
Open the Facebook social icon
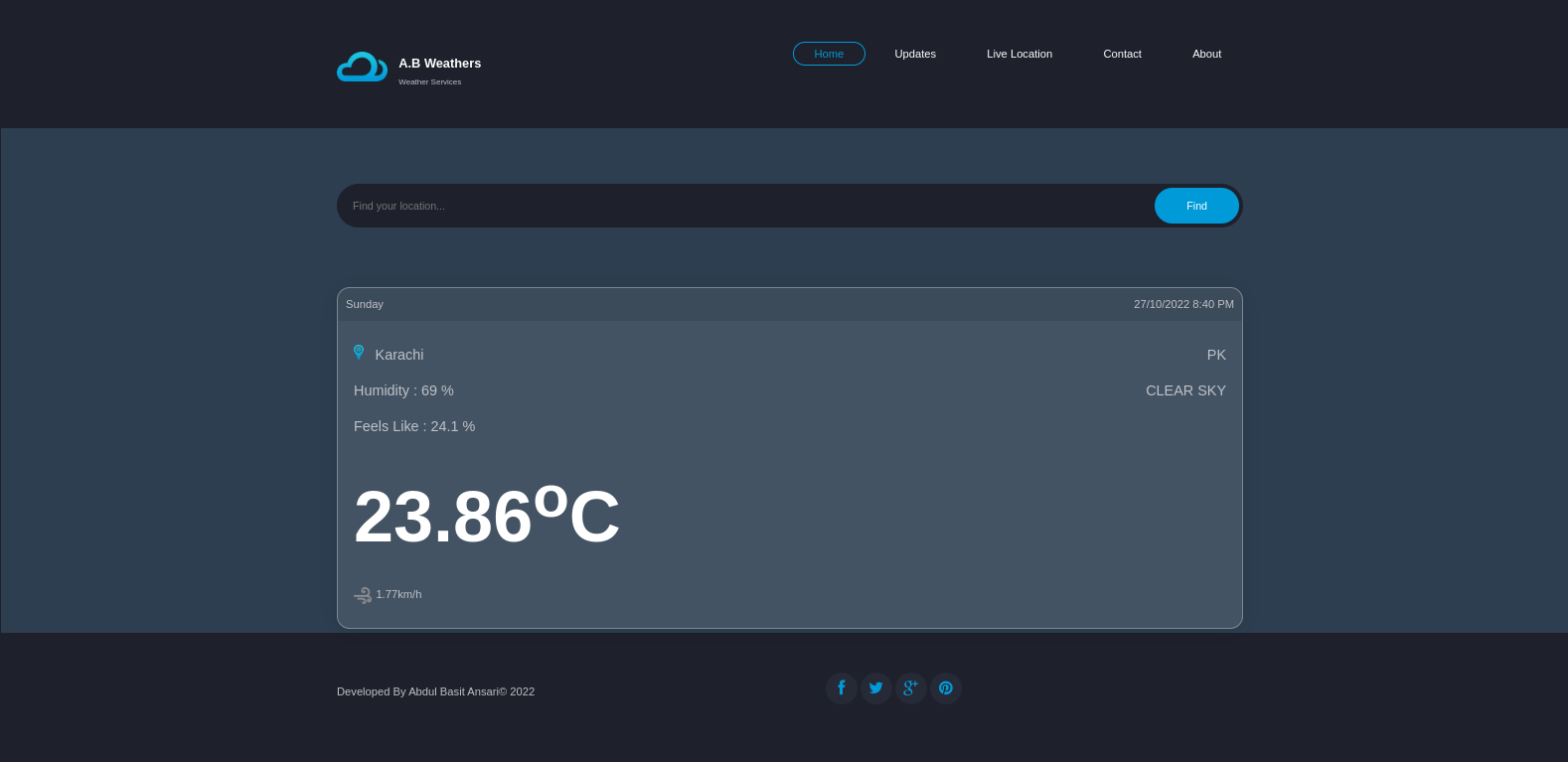842,688
